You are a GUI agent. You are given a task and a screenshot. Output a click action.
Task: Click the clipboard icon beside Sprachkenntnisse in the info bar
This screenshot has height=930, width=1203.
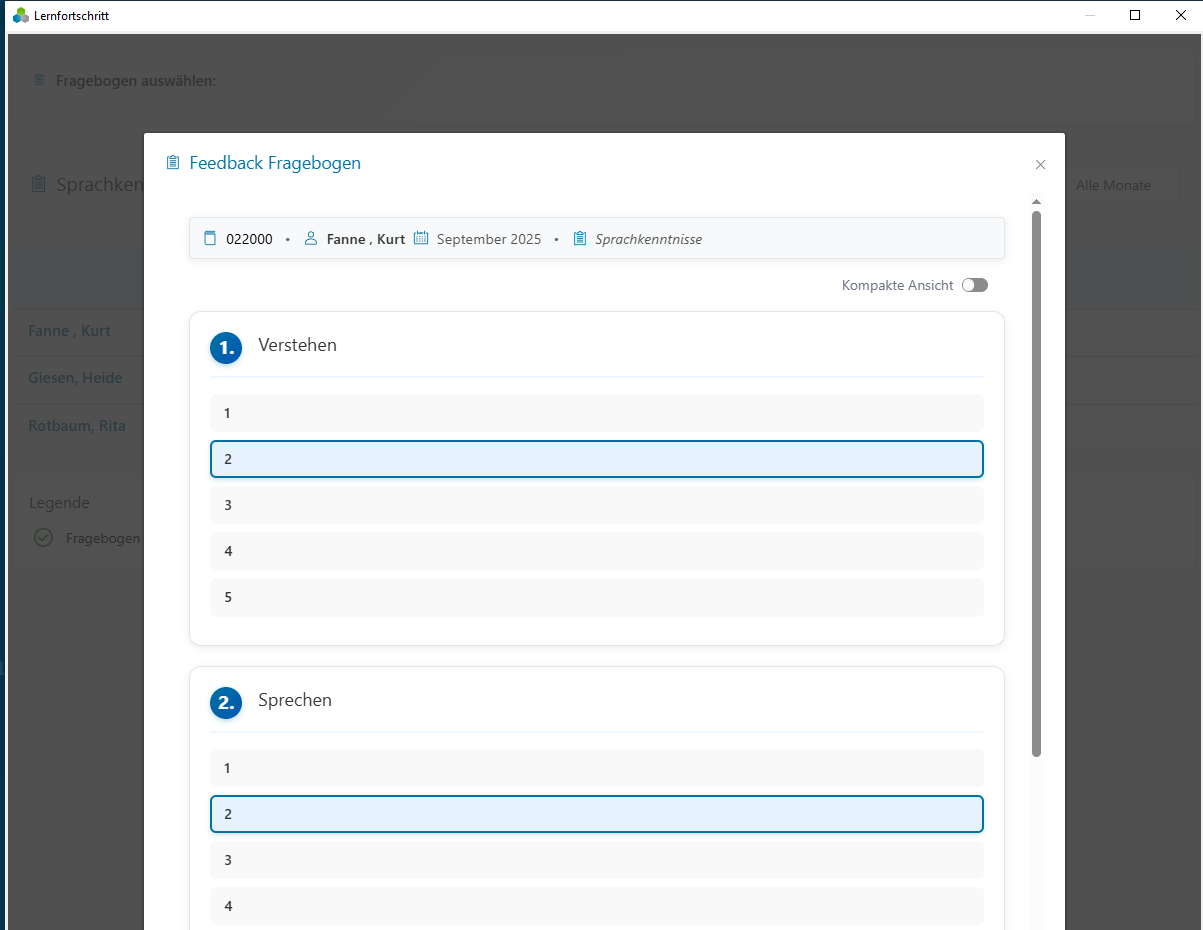[580, 239]
